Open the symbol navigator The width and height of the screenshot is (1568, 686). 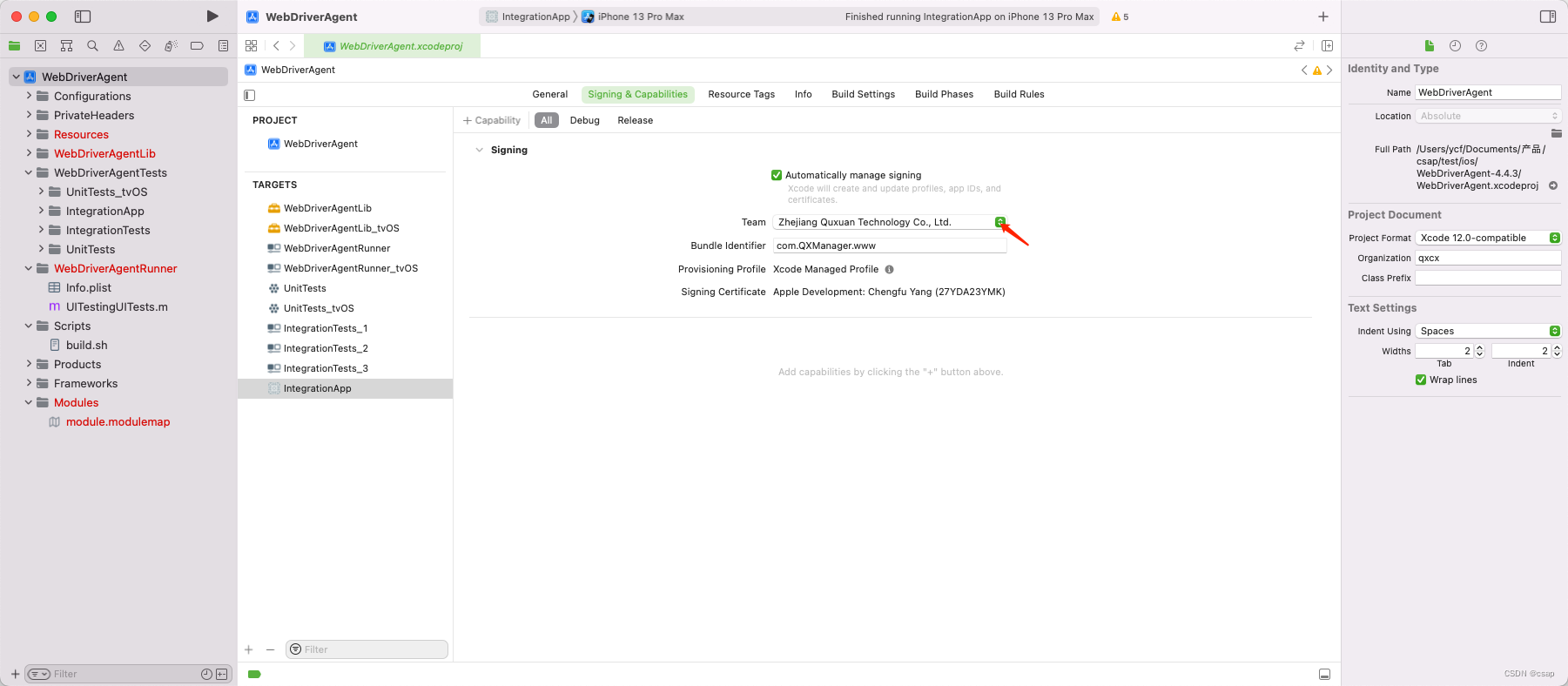click(66, 45)
